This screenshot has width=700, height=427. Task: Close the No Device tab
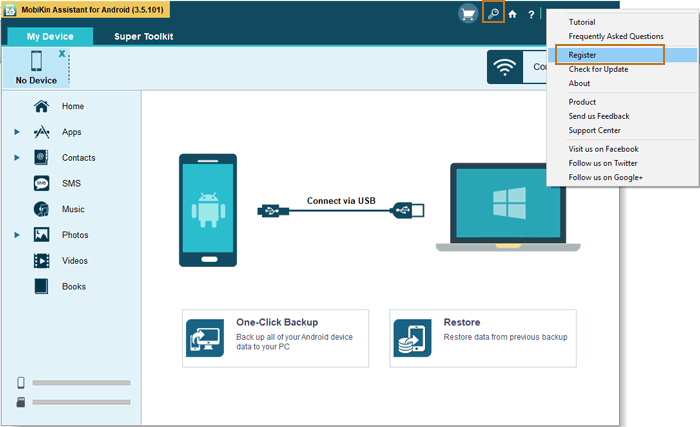click(x=62, y=54)
